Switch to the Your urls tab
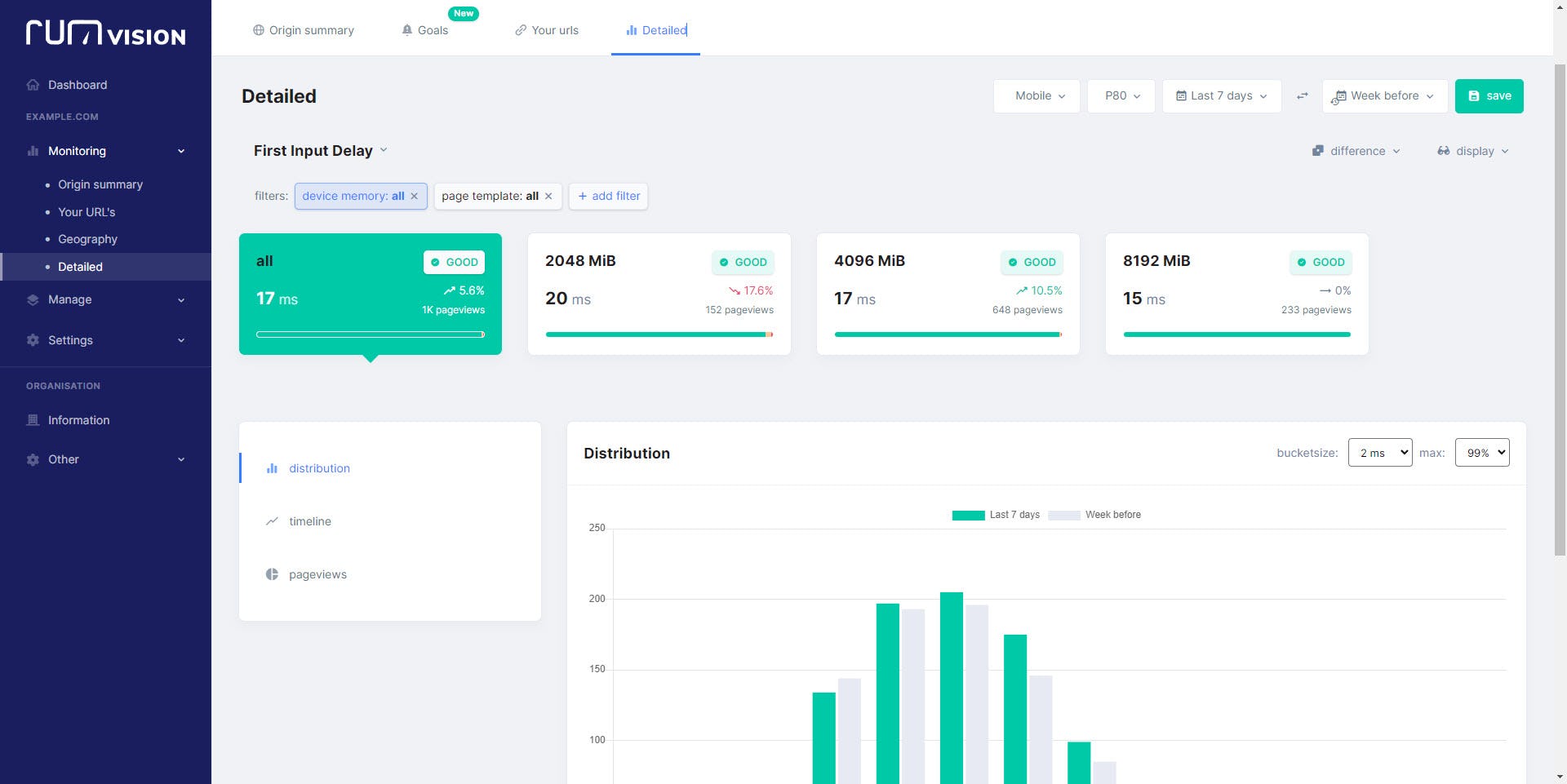The width and height of the screenshot is (1567, 784). click(546, 29)
